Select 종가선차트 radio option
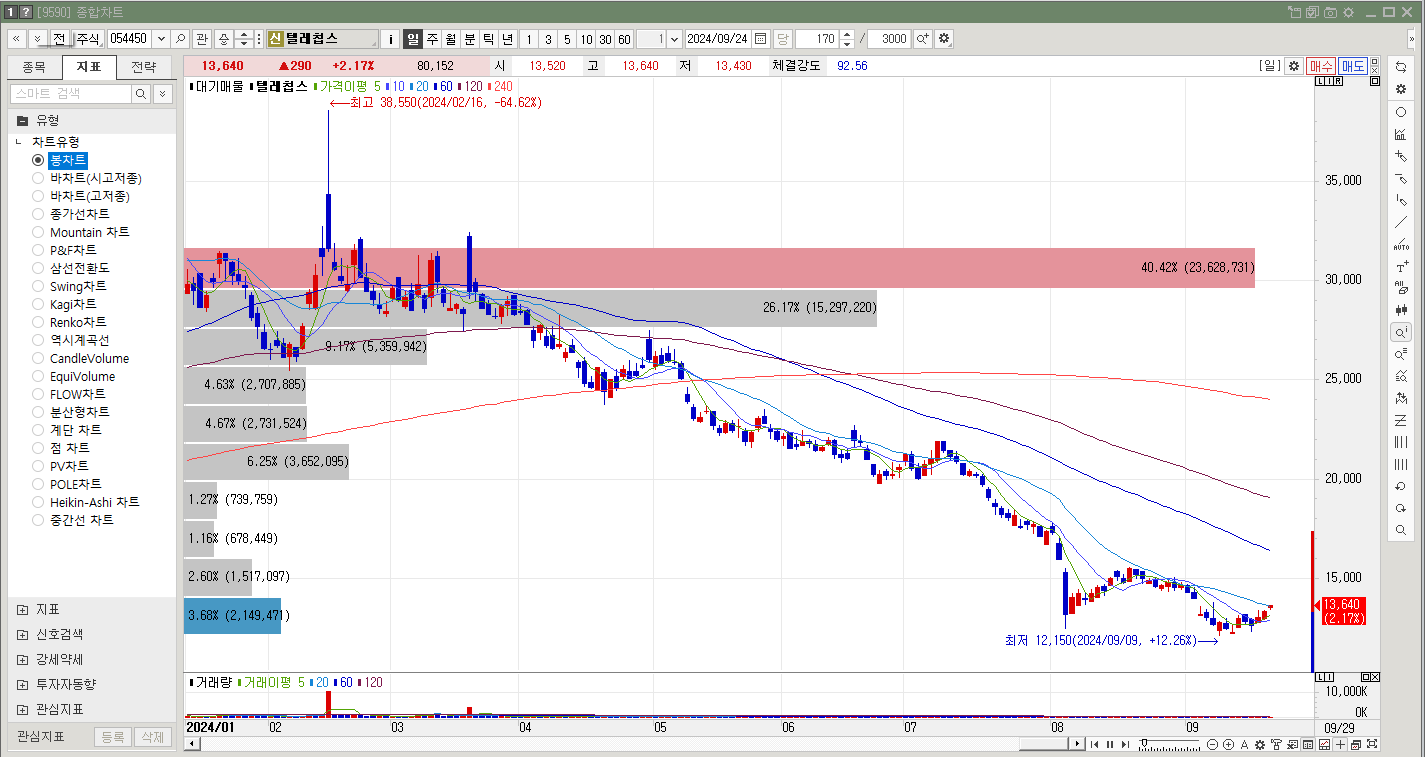 (38, 214)
